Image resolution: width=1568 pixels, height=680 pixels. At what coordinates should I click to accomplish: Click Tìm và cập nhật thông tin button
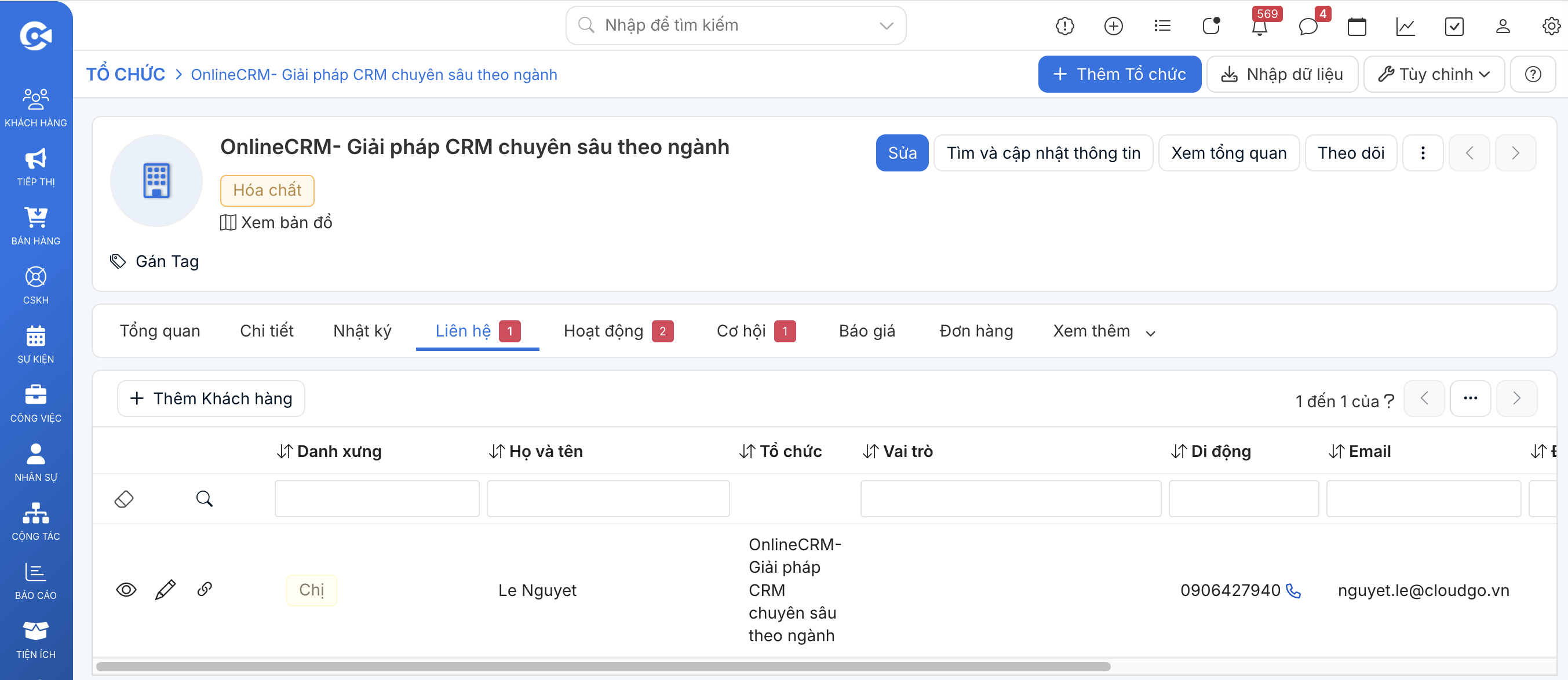pyautogui.click(x=1043, y=153)
